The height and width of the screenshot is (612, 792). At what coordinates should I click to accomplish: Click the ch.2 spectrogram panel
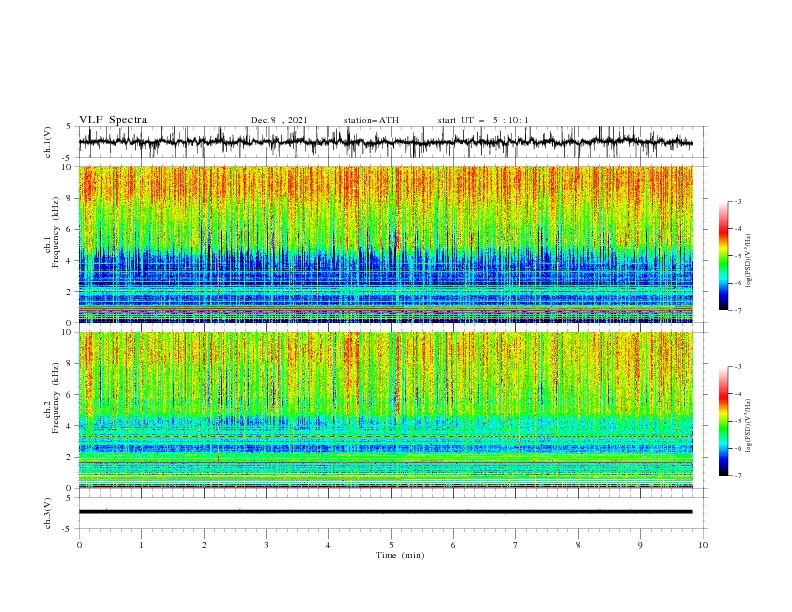(385, 410)
